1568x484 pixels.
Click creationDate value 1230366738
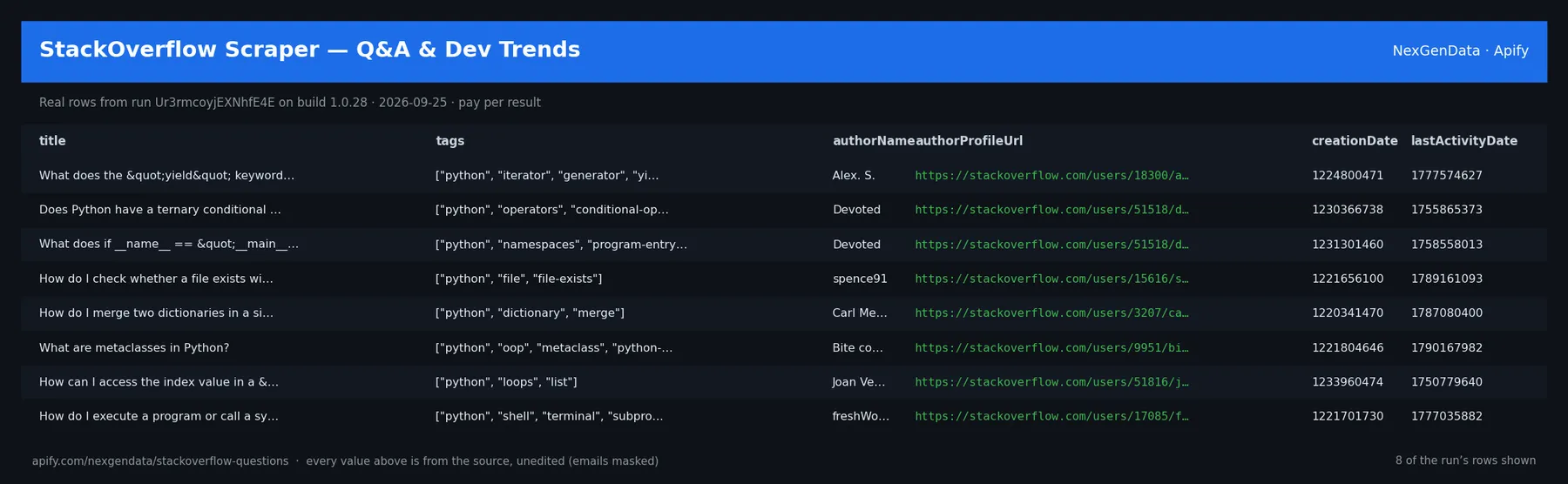pyautogui.click(x=1348, y=210)
